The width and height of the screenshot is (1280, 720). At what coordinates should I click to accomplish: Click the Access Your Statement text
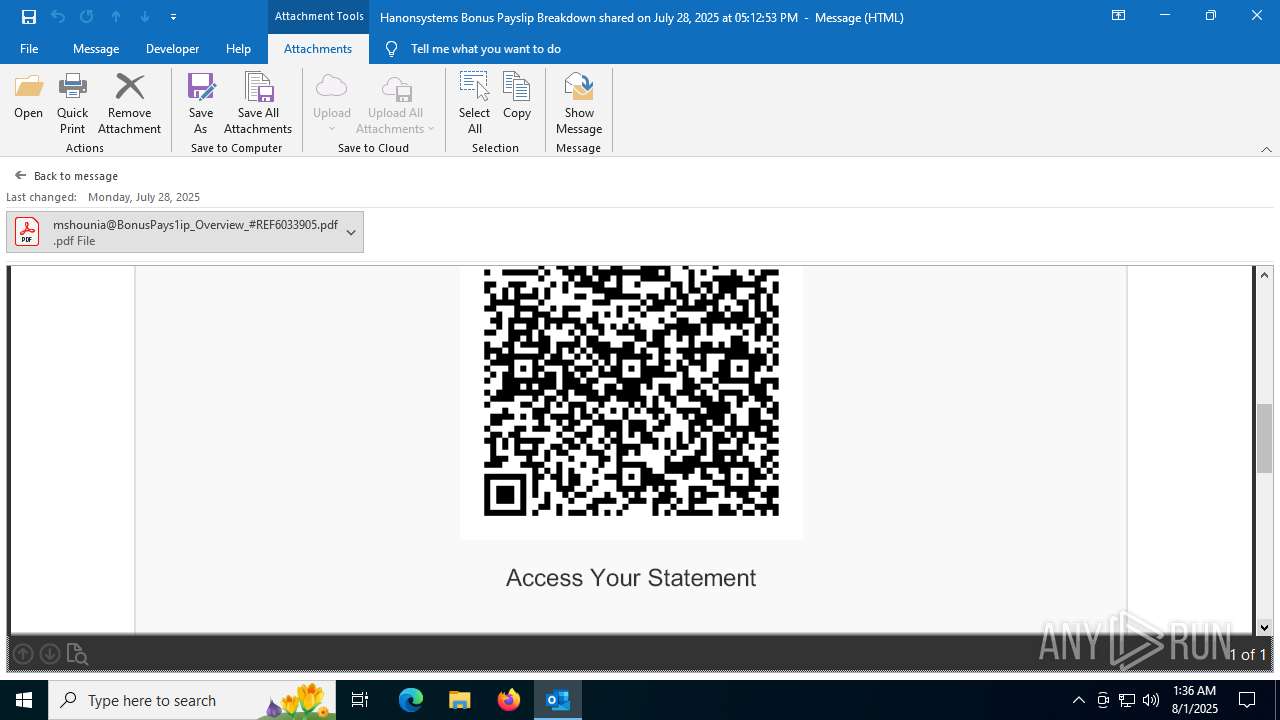point(631,578)
